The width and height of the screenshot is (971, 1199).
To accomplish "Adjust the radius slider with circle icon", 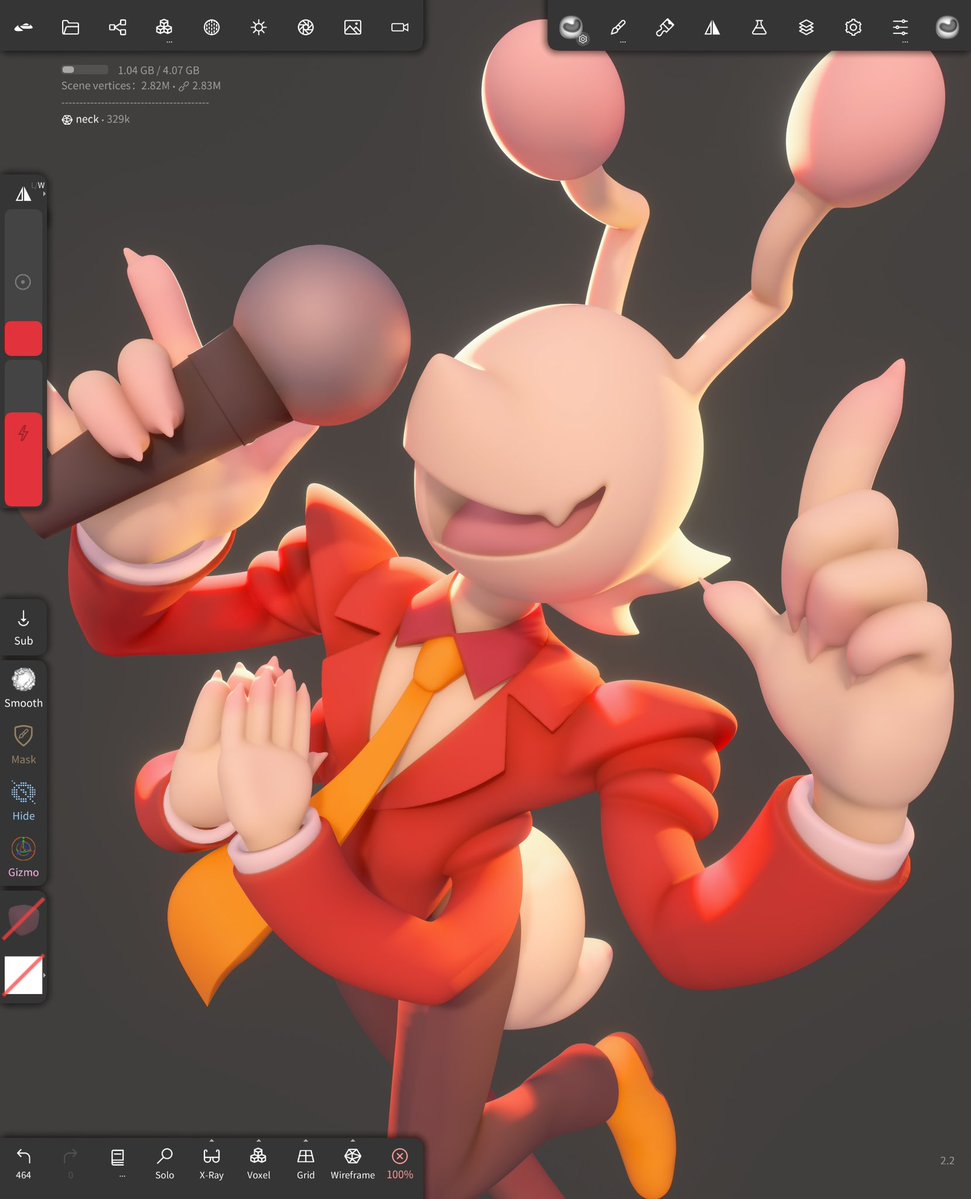I will (24, 283).
